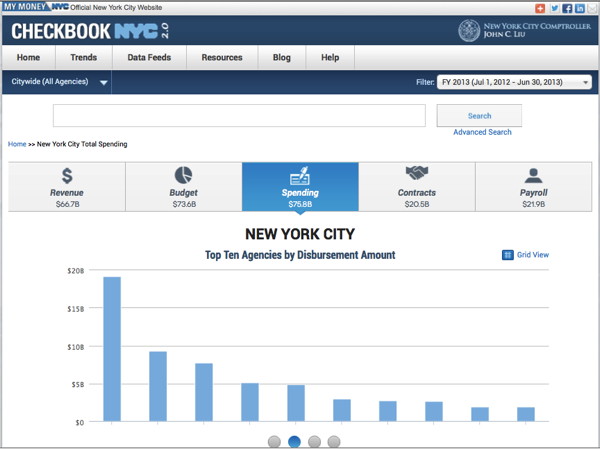
Task: Click the Payroll person icon
Action: pyautogui.click(x=533, y=176)
